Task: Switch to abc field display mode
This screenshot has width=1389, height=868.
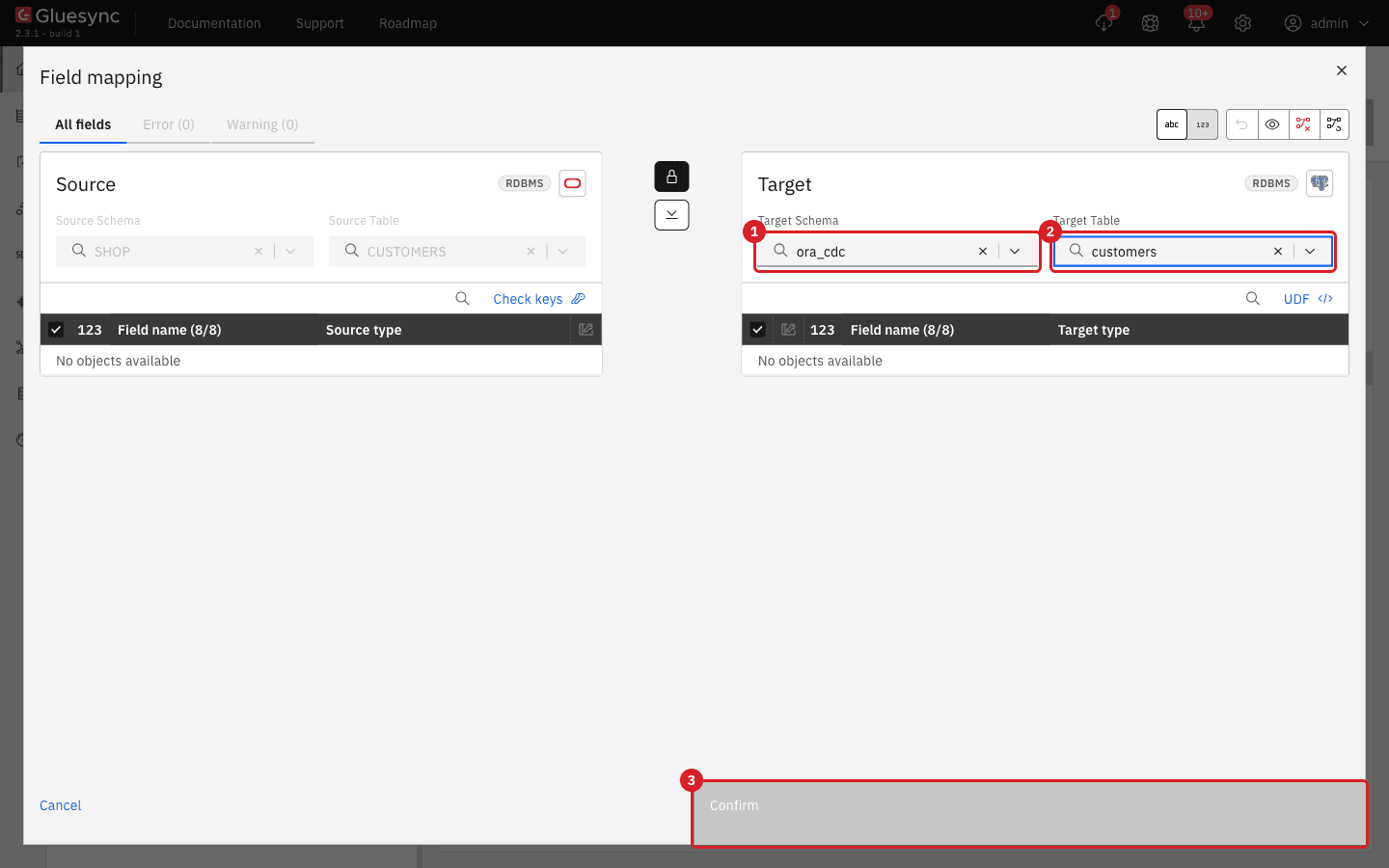Action: click(1172, 124)
